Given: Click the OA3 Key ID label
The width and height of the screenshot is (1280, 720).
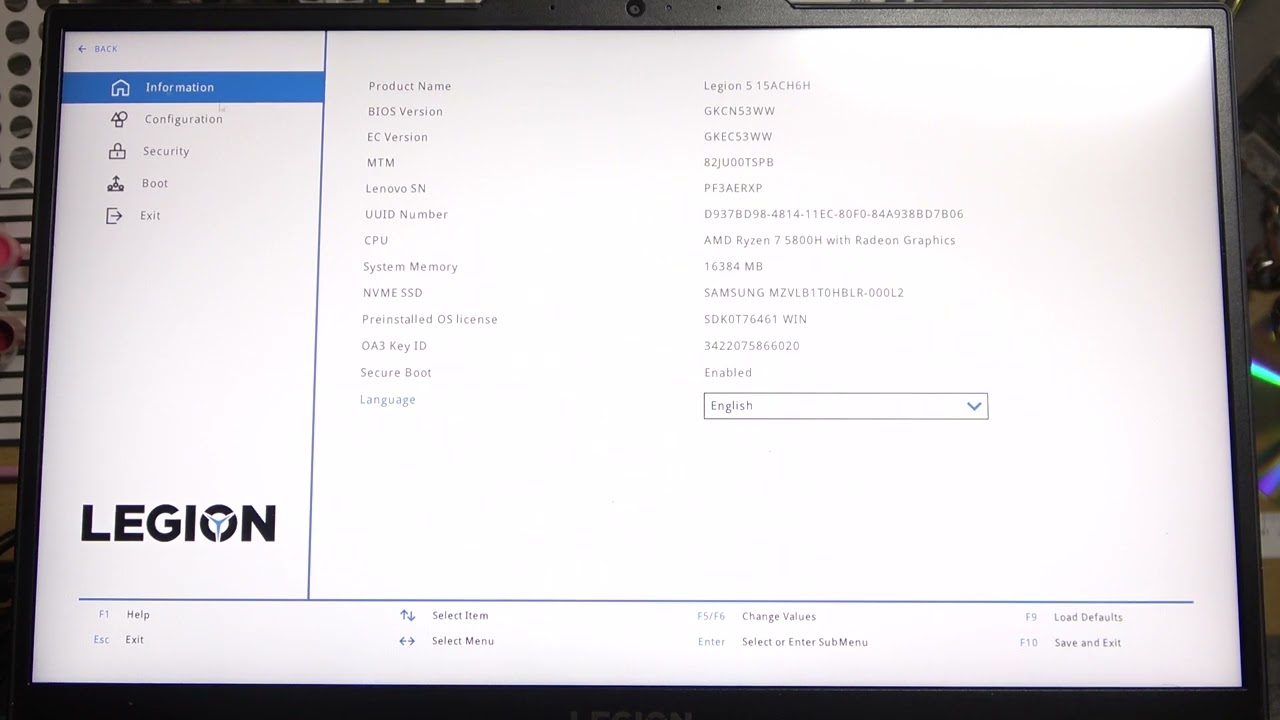Looking at the screenshot, I should pos(394,346).
